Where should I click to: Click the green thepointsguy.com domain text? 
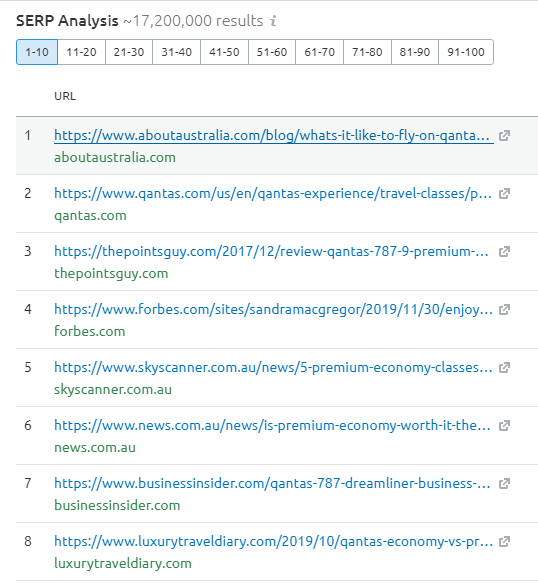pos(111,273)
